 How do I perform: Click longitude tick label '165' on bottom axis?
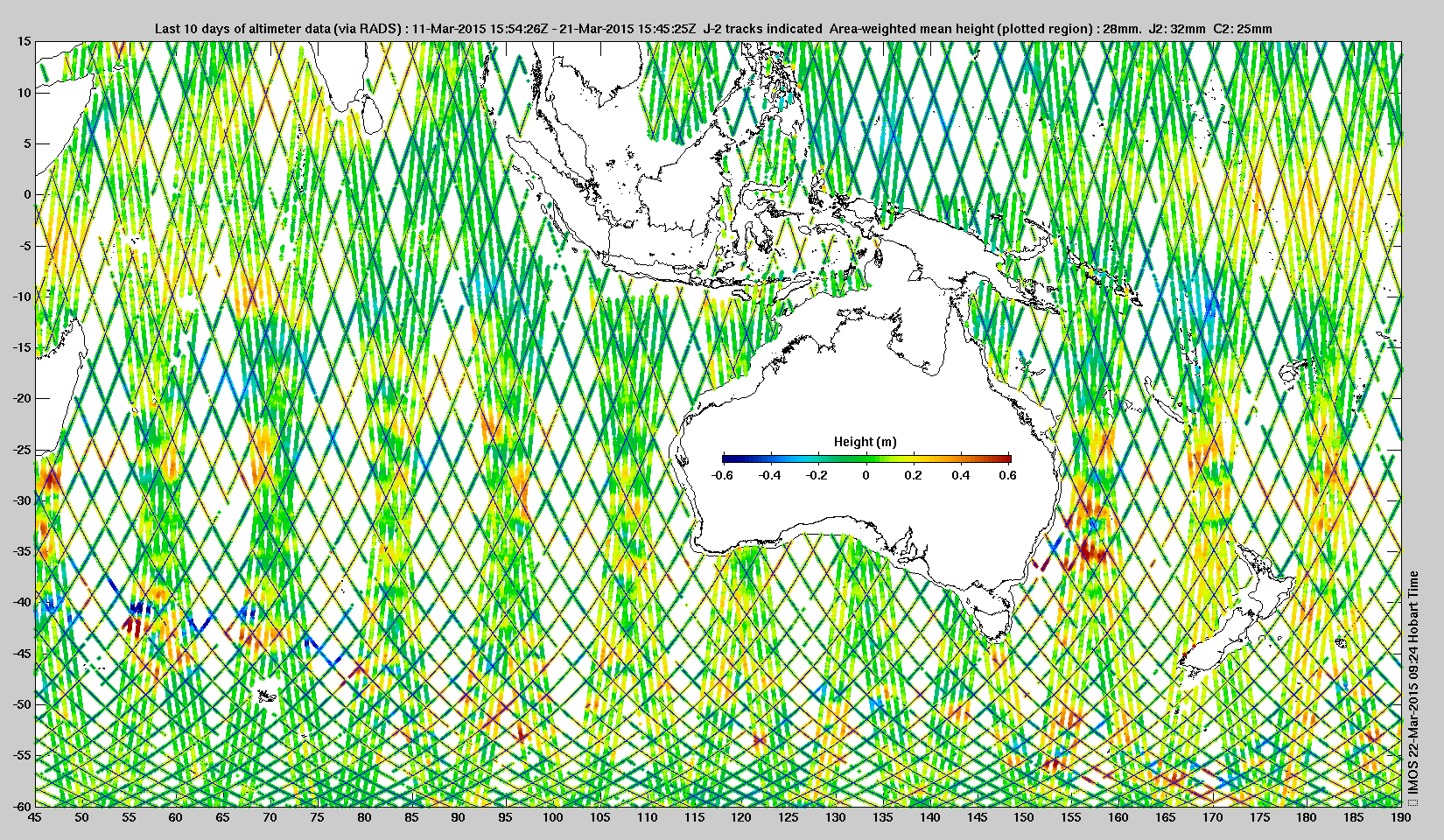pyautogui.click(x=1165, y=817)
